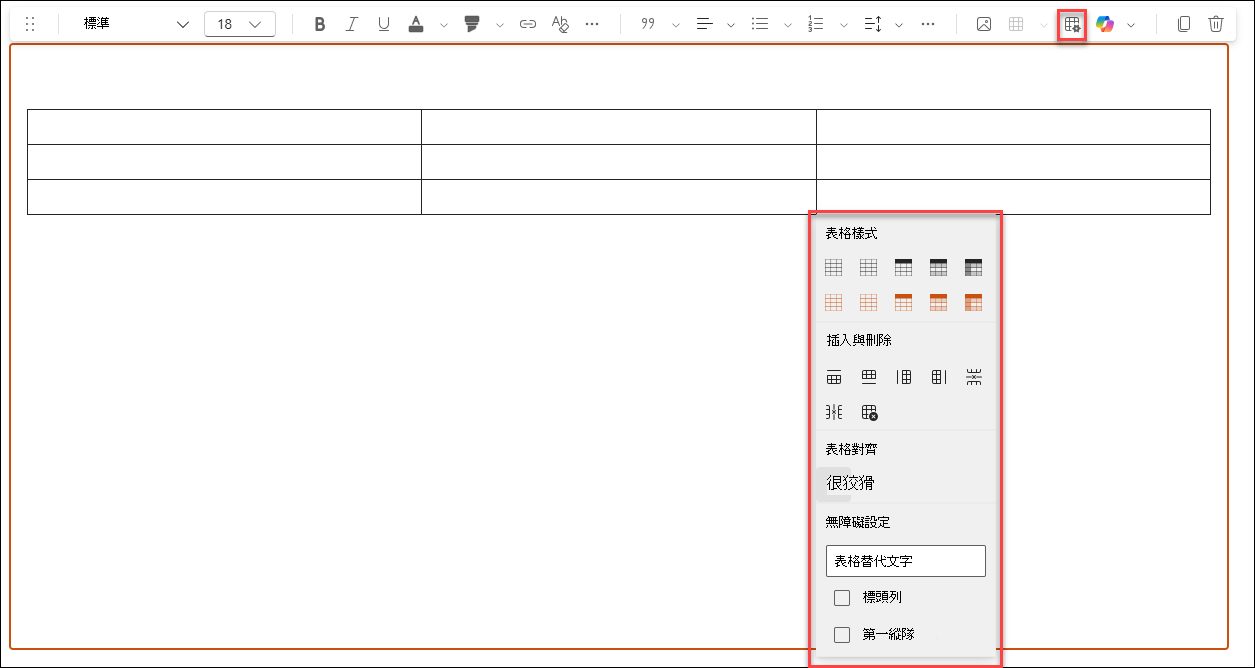This screenshot has width=1255, height=668.
Task: Click the 表格替代文字 alt text field
Action: pyautogui.click(x=906, y=561)
